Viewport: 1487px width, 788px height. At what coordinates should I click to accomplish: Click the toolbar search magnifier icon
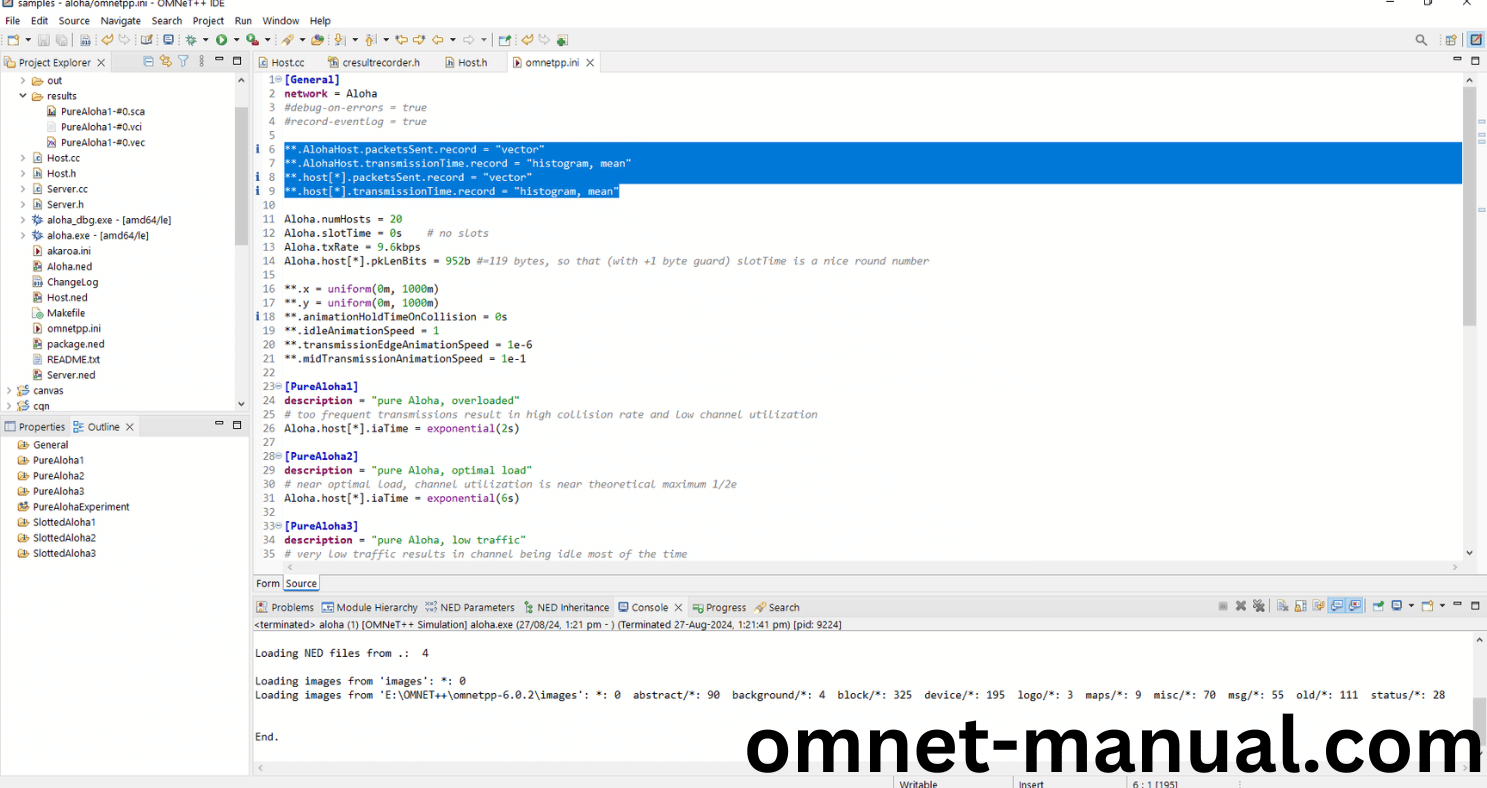tap(1421, 40)
